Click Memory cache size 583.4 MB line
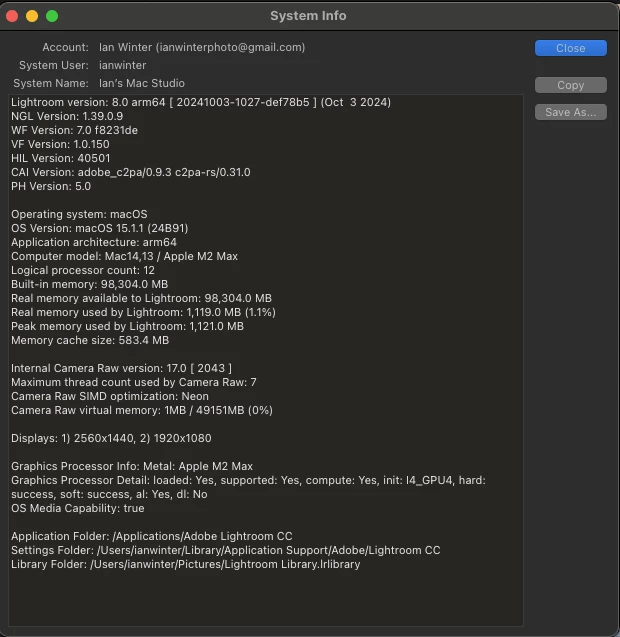Image resolution: width=620 pixels, height=637 pixels. [90, 340]
